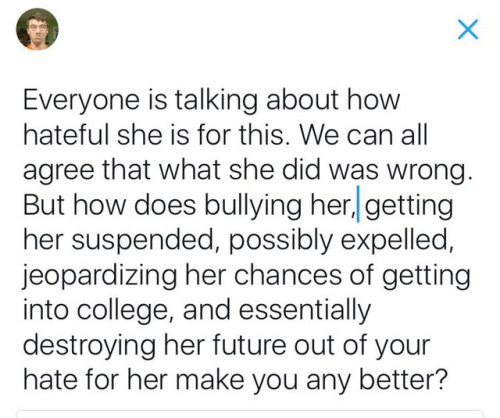Screen dimensions: 500x418
Task: Click on the word 'hateful'
Action: (66, 135)
